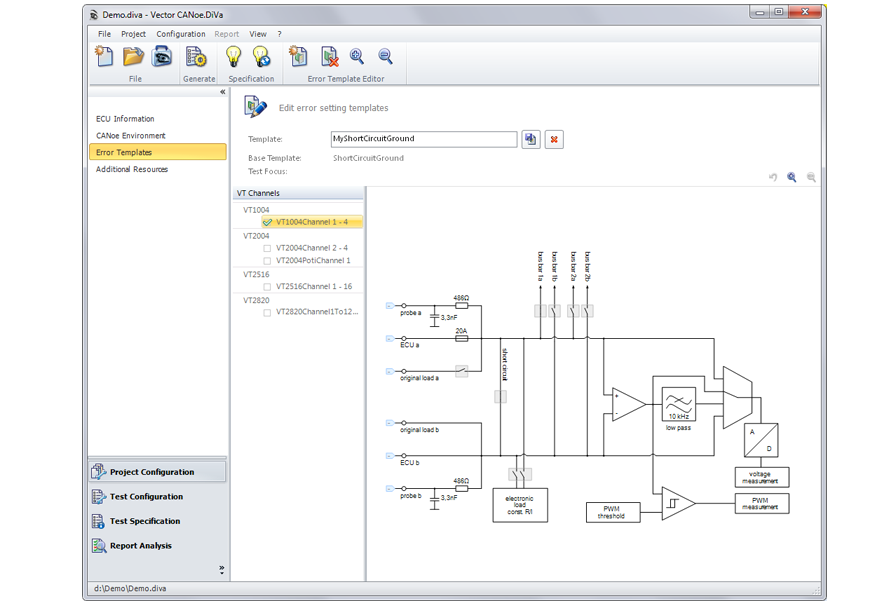Select CANoe Environment in sidebar
Image resolution: width=880 pixels, height=605 pixels.
(158, 136)
